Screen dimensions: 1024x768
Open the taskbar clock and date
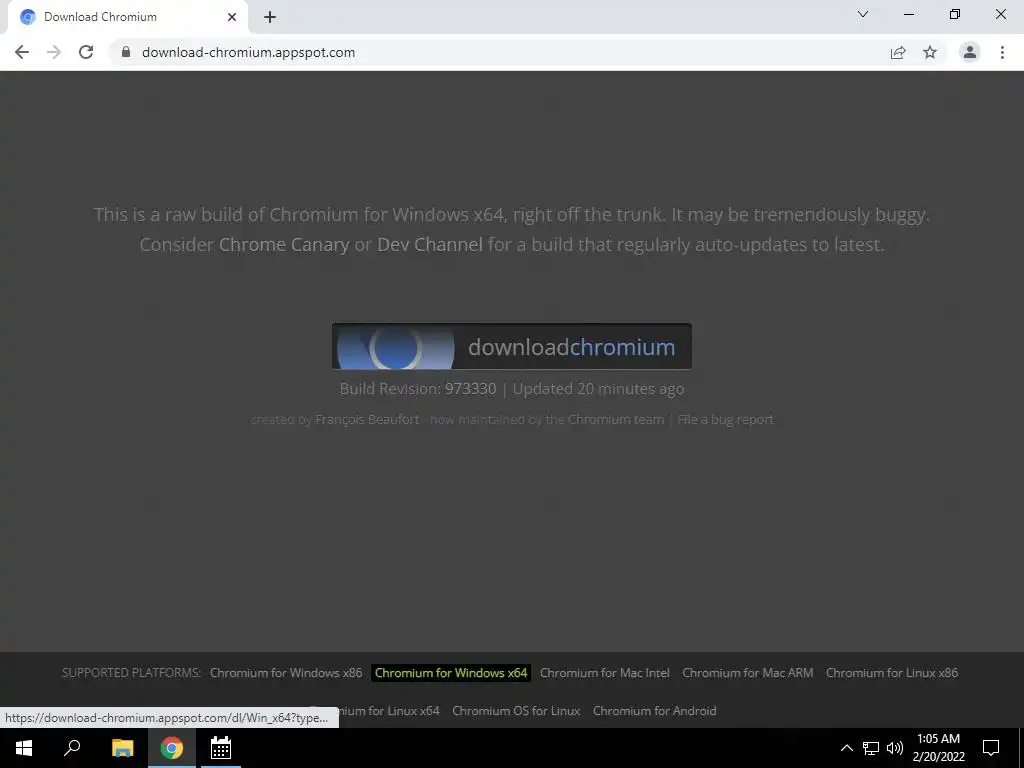click(938, 748)
